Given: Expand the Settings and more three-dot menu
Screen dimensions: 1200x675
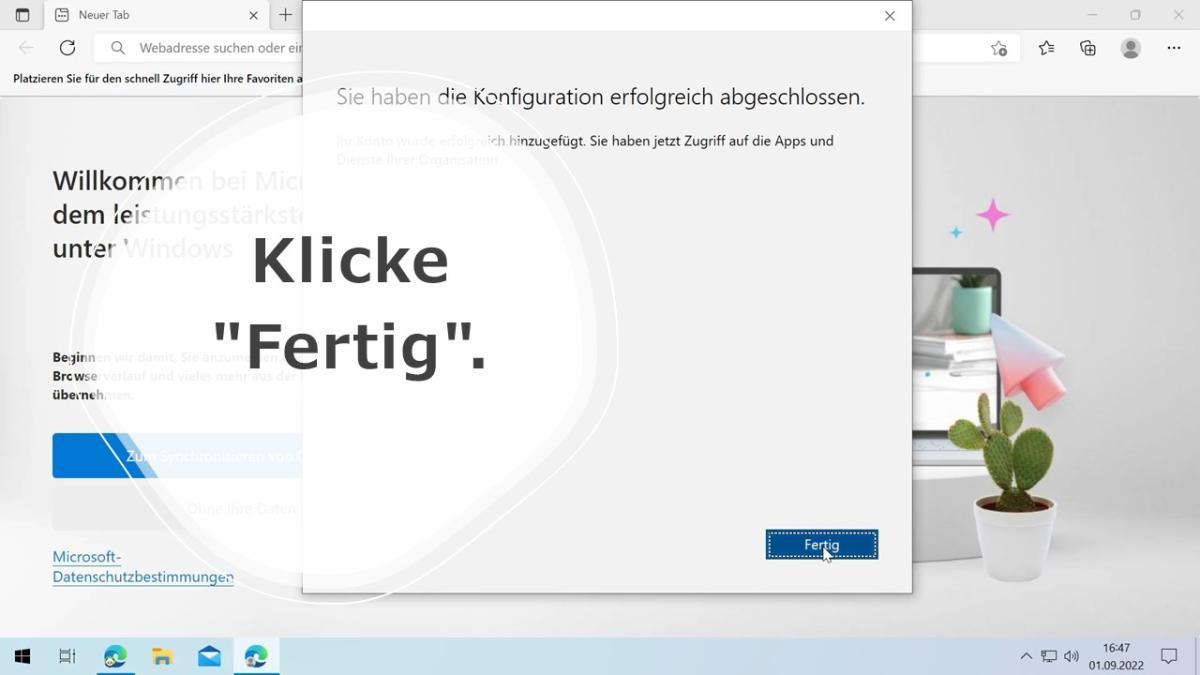Looking at the screenshot, I should [x=1174, y=48].
